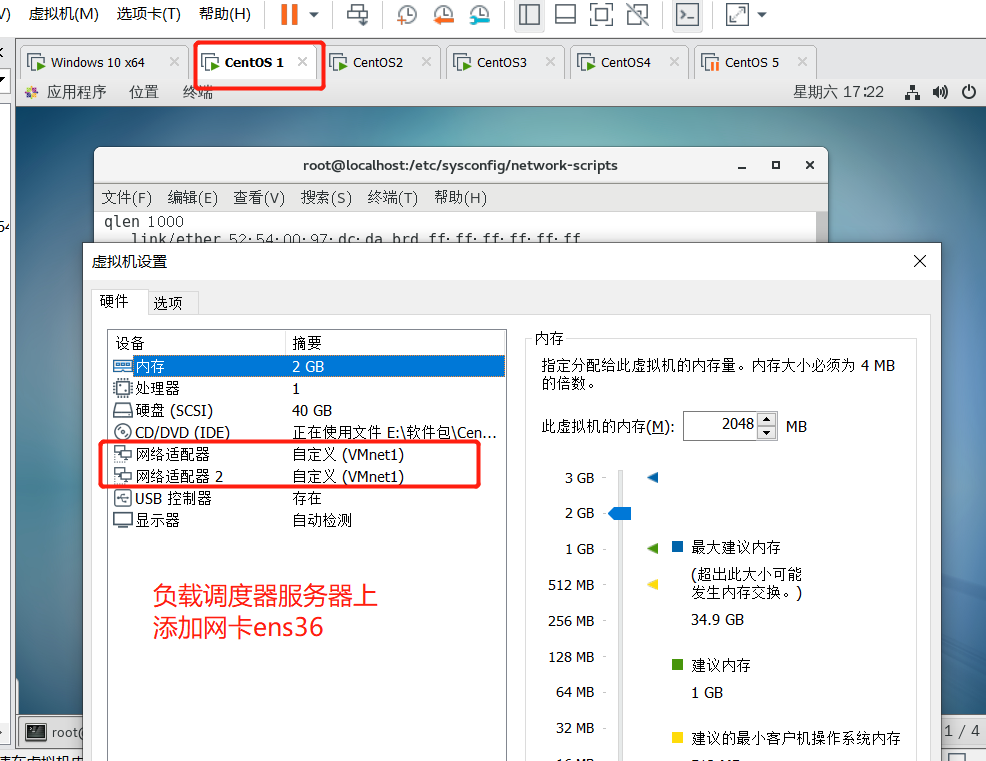Pause the virtual machine

pos(290,15)
